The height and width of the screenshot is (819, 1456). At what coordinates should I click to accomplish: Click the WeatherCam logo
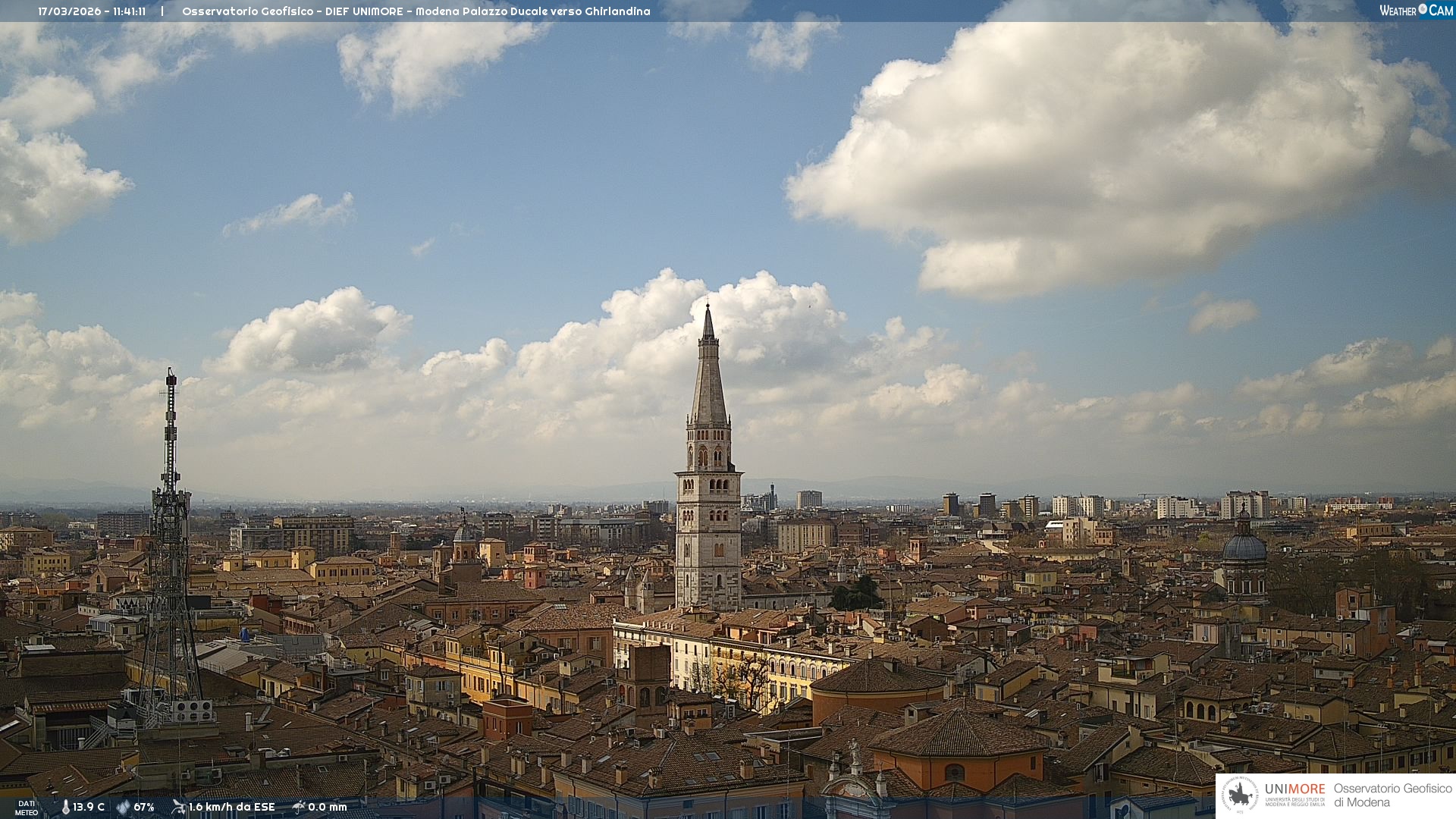click(1416, 11)
